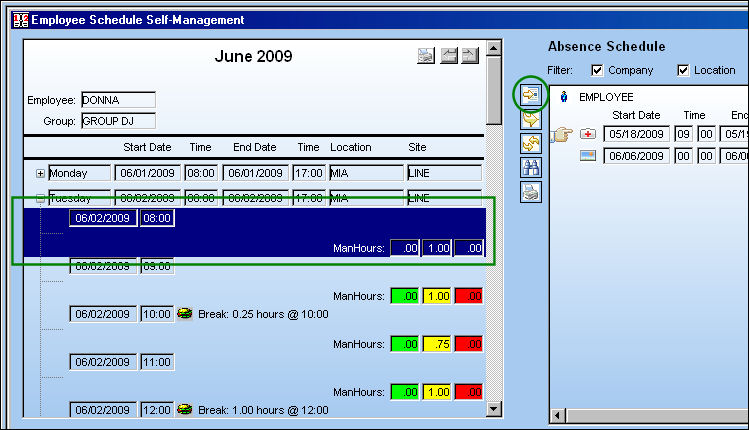
Task: Click the swap arrows icon in the sidebar
Action: click(x=531, y=143)
